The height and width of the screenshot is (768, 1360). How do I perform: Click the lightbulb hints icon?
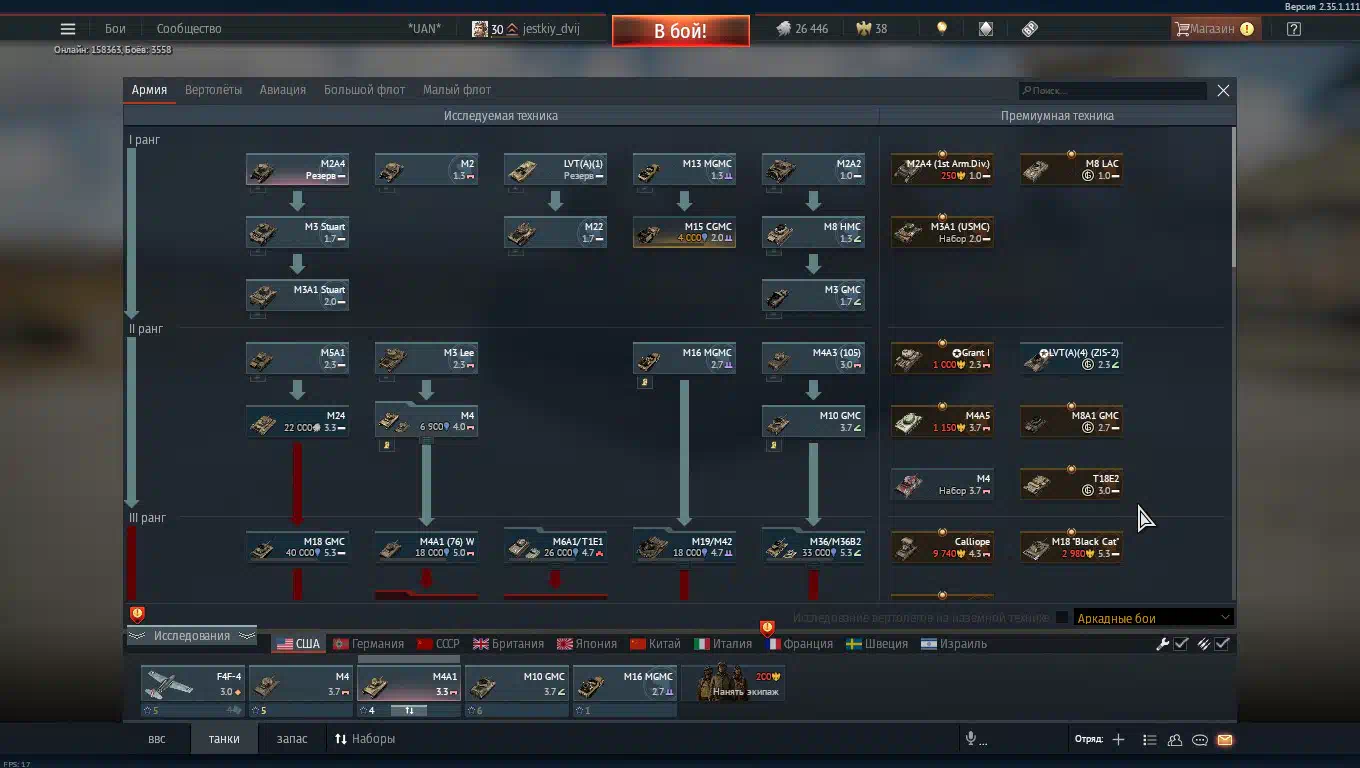coord(941,29)
